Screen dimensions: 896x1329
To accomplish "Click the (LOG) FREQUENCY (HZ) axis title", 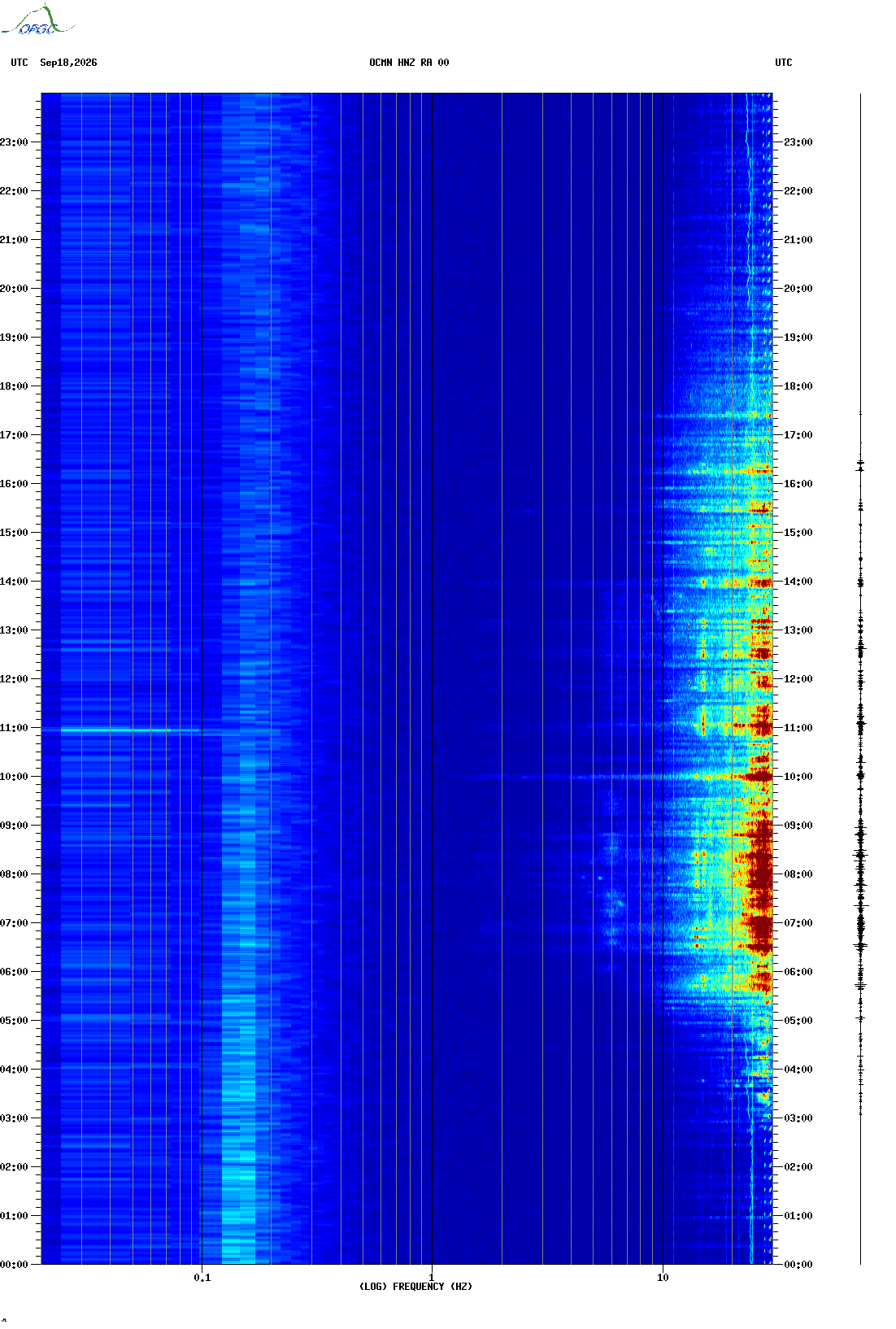I will point(415,1287).
